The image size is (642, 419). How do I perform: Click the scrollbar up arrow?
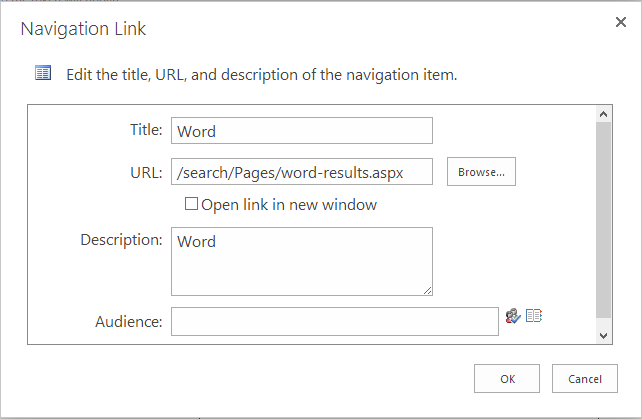[603, 114]
